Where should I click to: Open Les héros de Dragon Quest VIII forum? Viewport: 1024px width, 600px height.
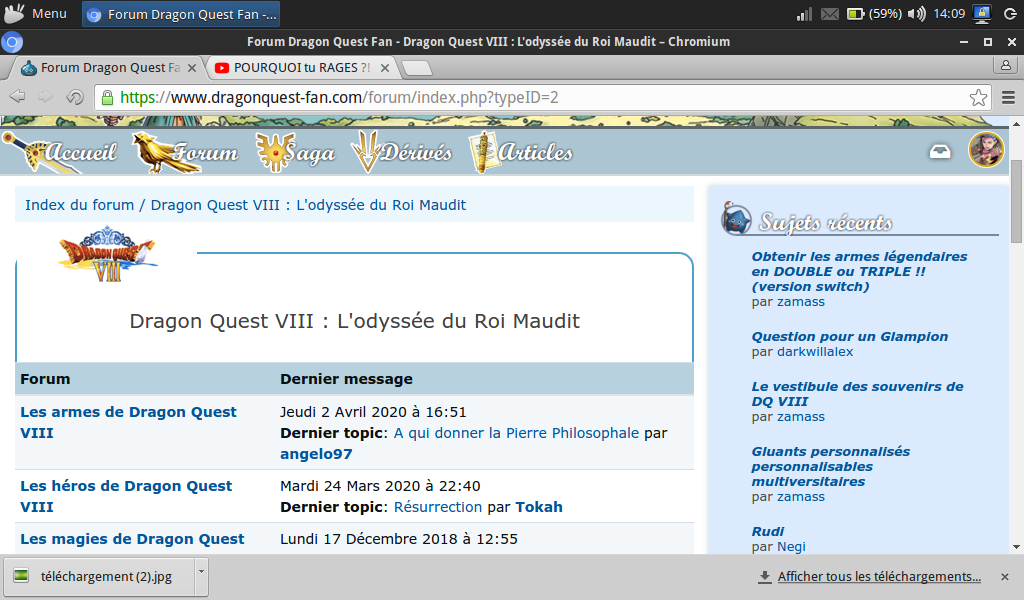coord(126,496)
